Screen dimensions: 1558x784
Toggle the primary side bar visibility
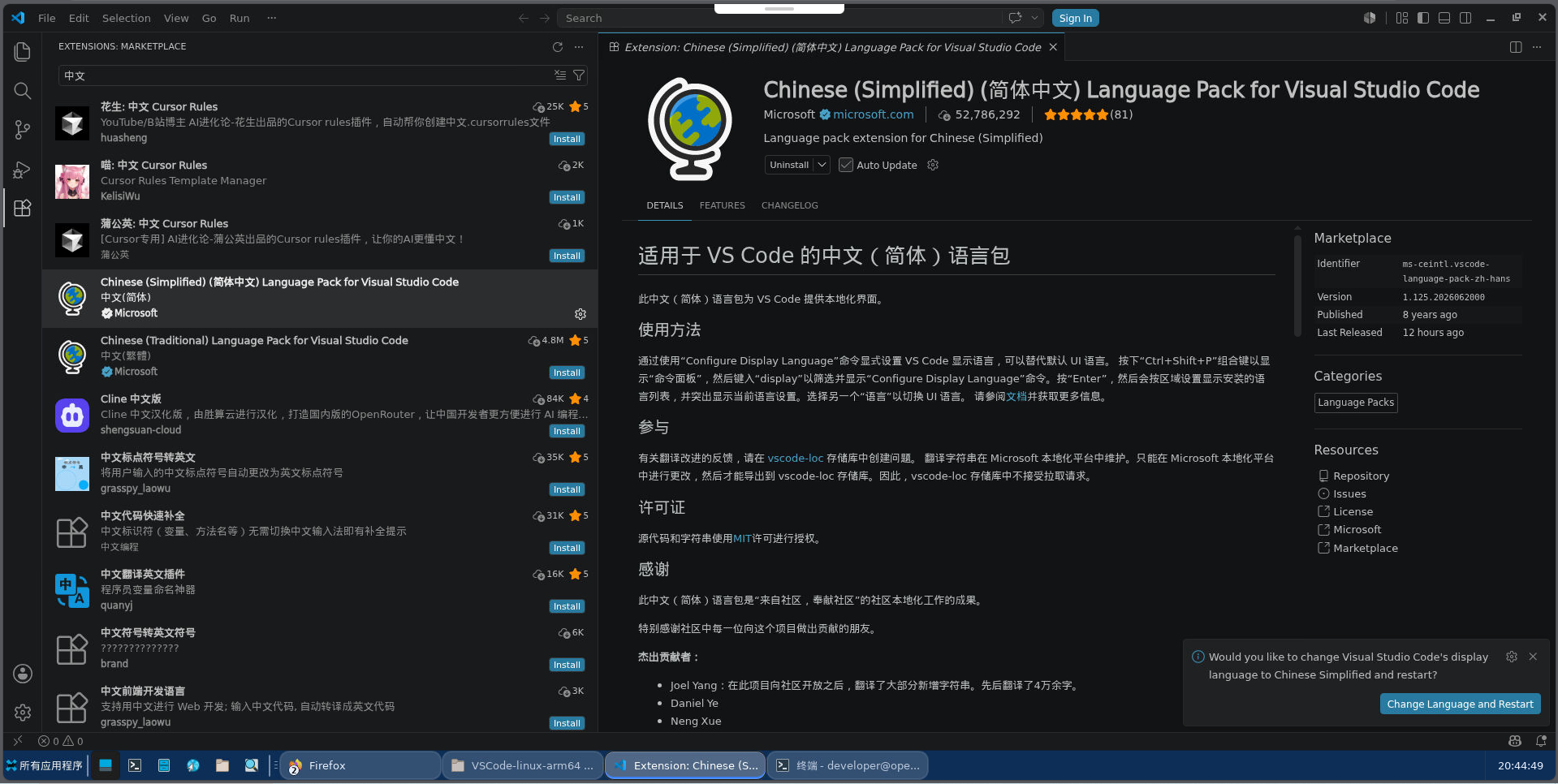coord(1423,18)
